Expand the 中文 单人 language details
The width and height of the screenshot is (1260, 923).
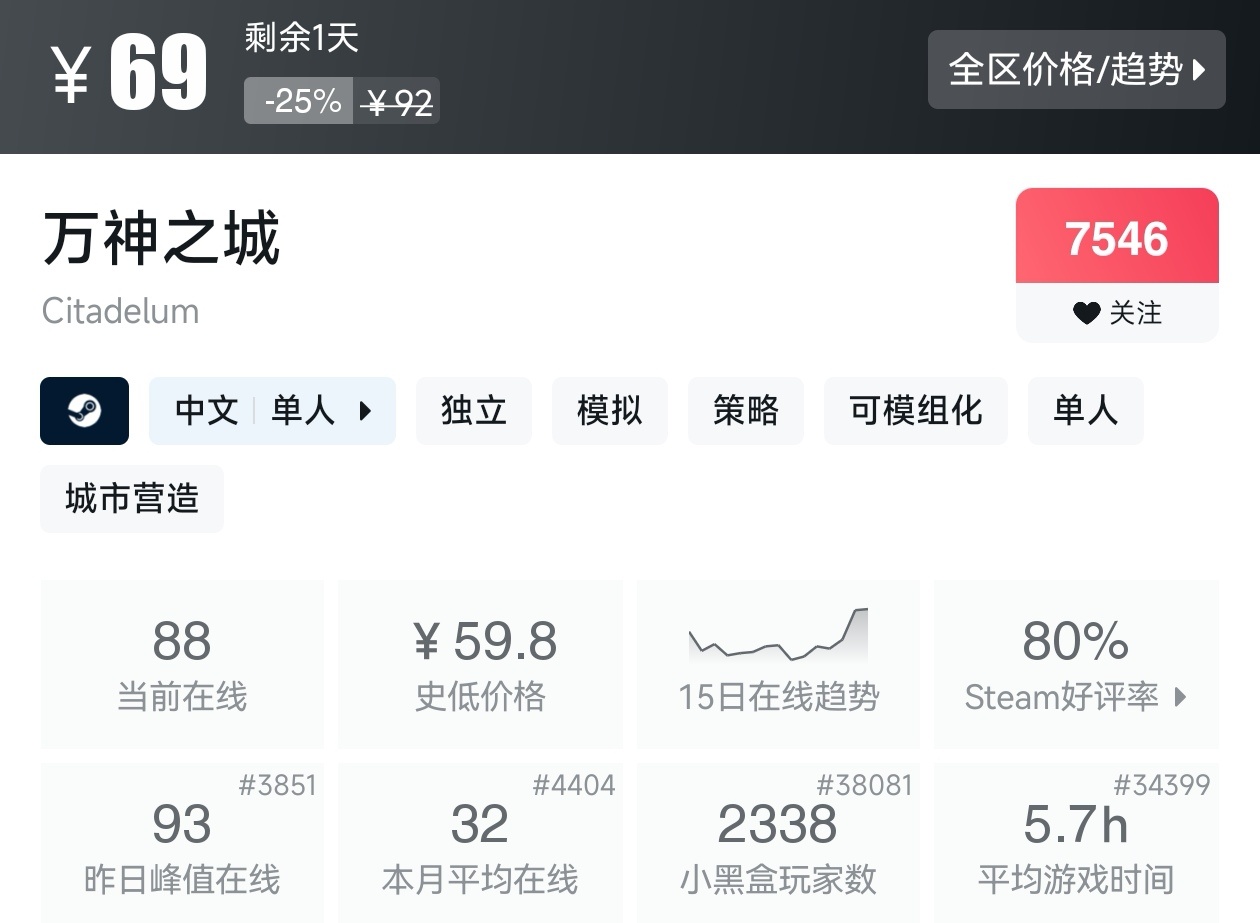tap(272, 411)
